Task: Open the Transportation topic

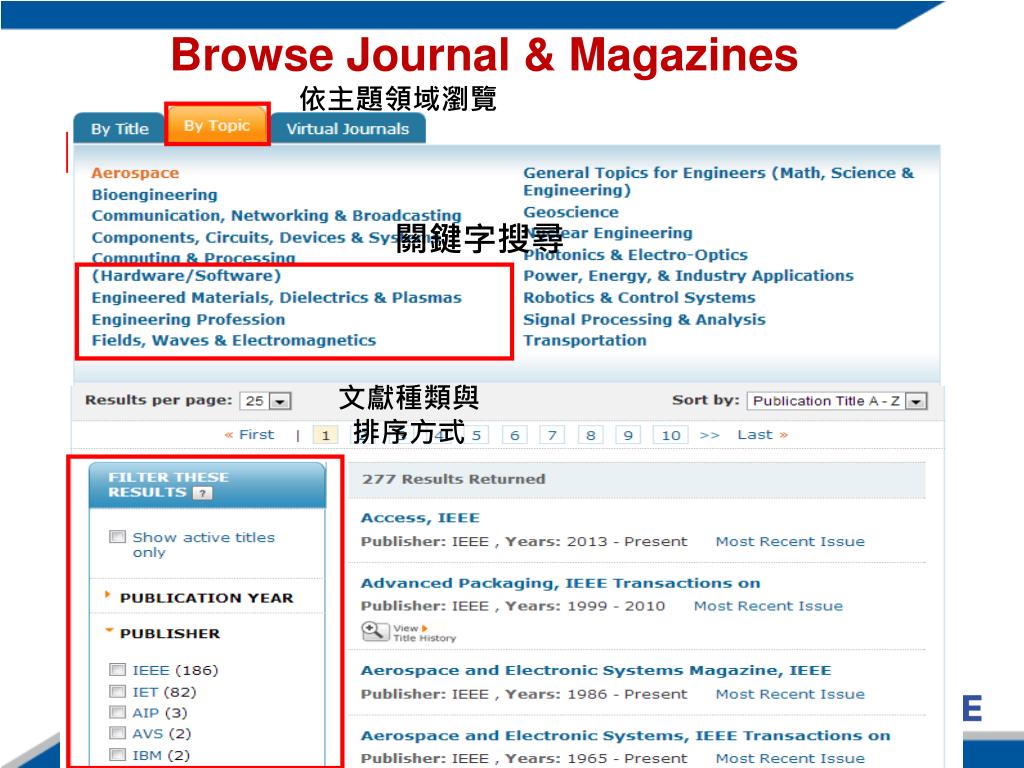Action: tap(584, 340)
